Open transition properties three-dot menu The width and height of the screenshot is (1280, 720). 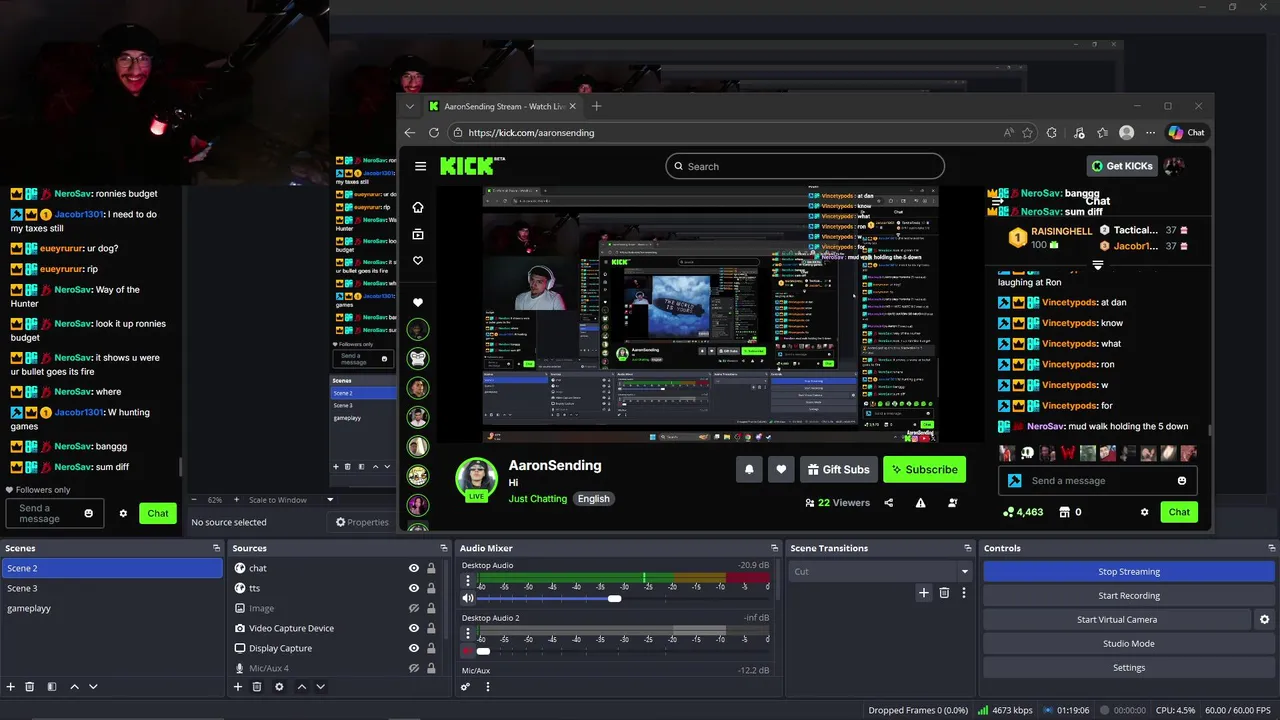tap(964, 593)
